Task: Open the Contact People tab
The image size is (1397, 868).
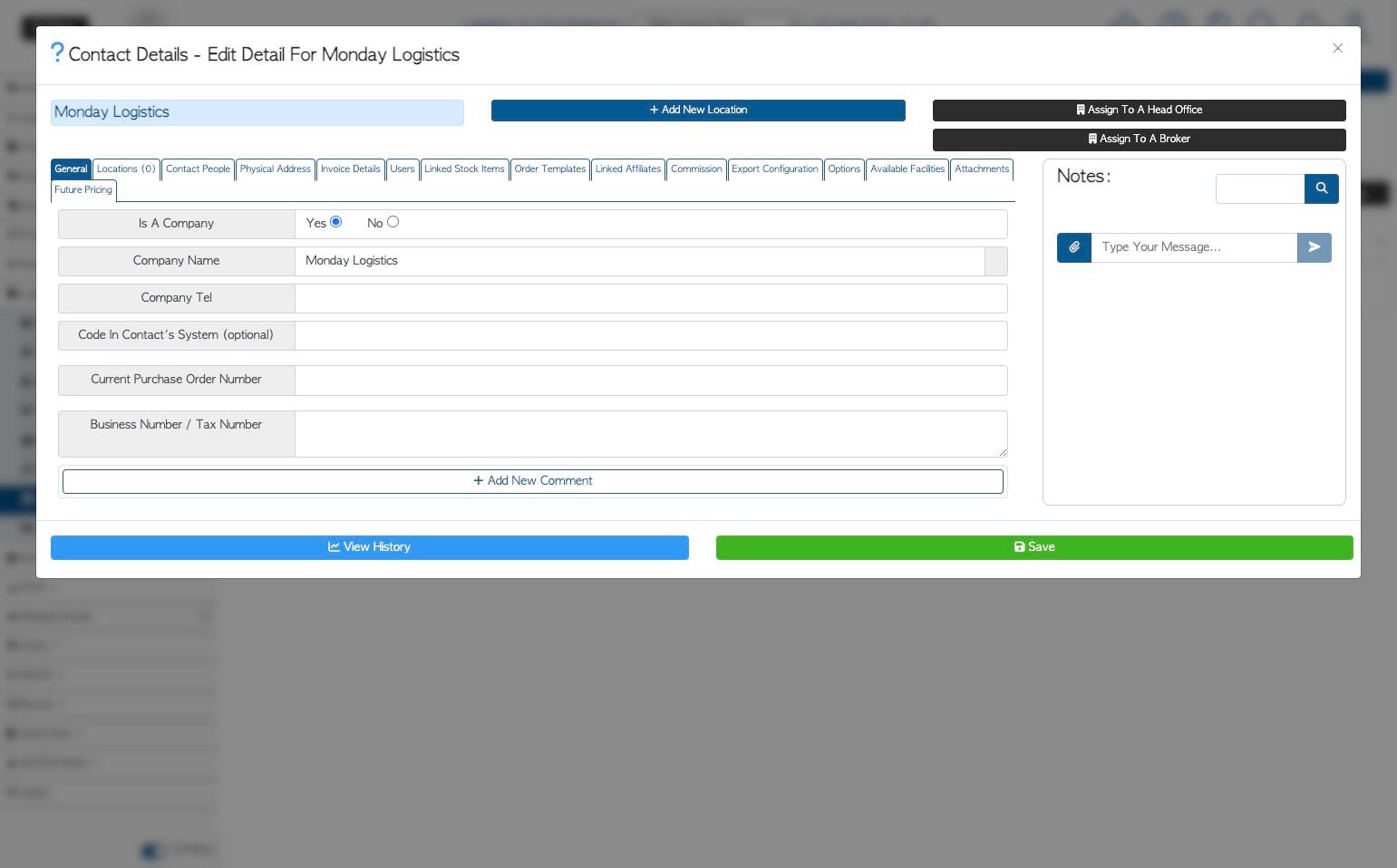Action: (x=199, y=169)
